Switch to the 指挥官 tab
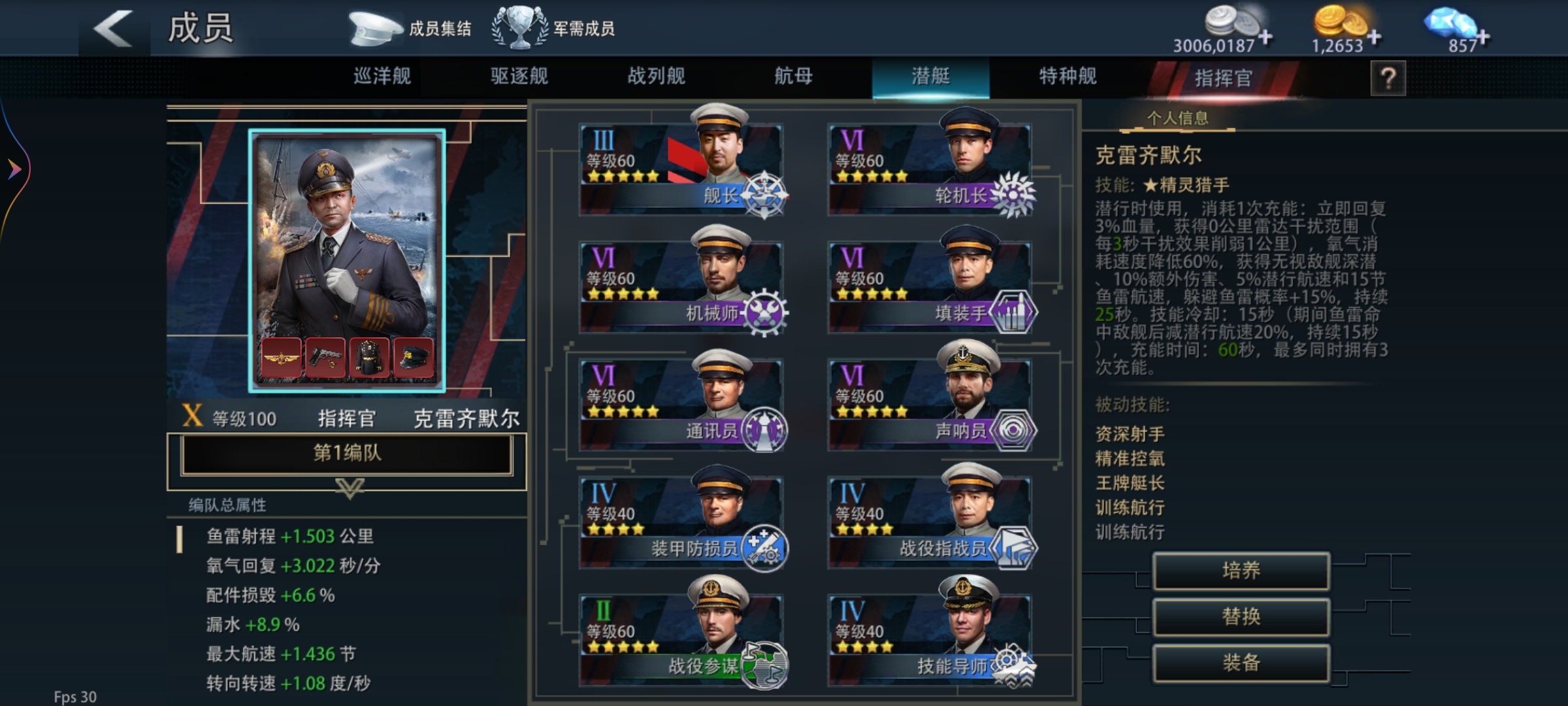 coord(1223,78)
